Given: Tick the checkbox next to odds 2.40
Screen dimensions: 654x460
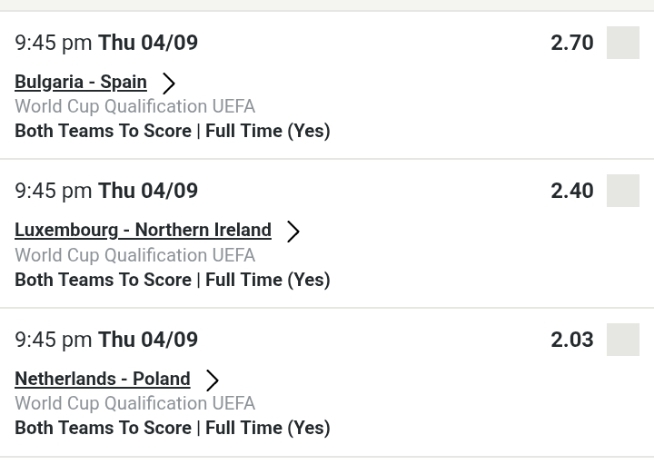Looking at the screenshot, I should click(x=623, y=191).
